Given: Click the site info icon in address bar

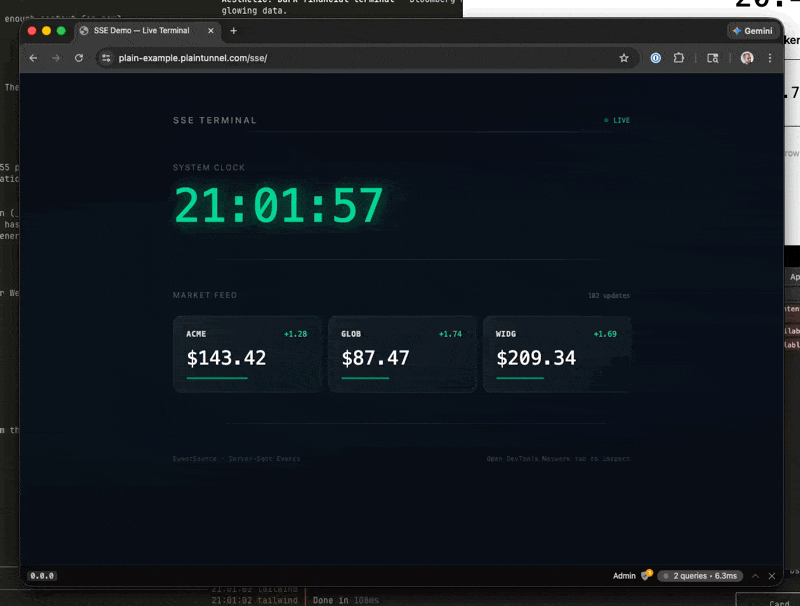Looking at the screenshot, I should coord(107,58).
